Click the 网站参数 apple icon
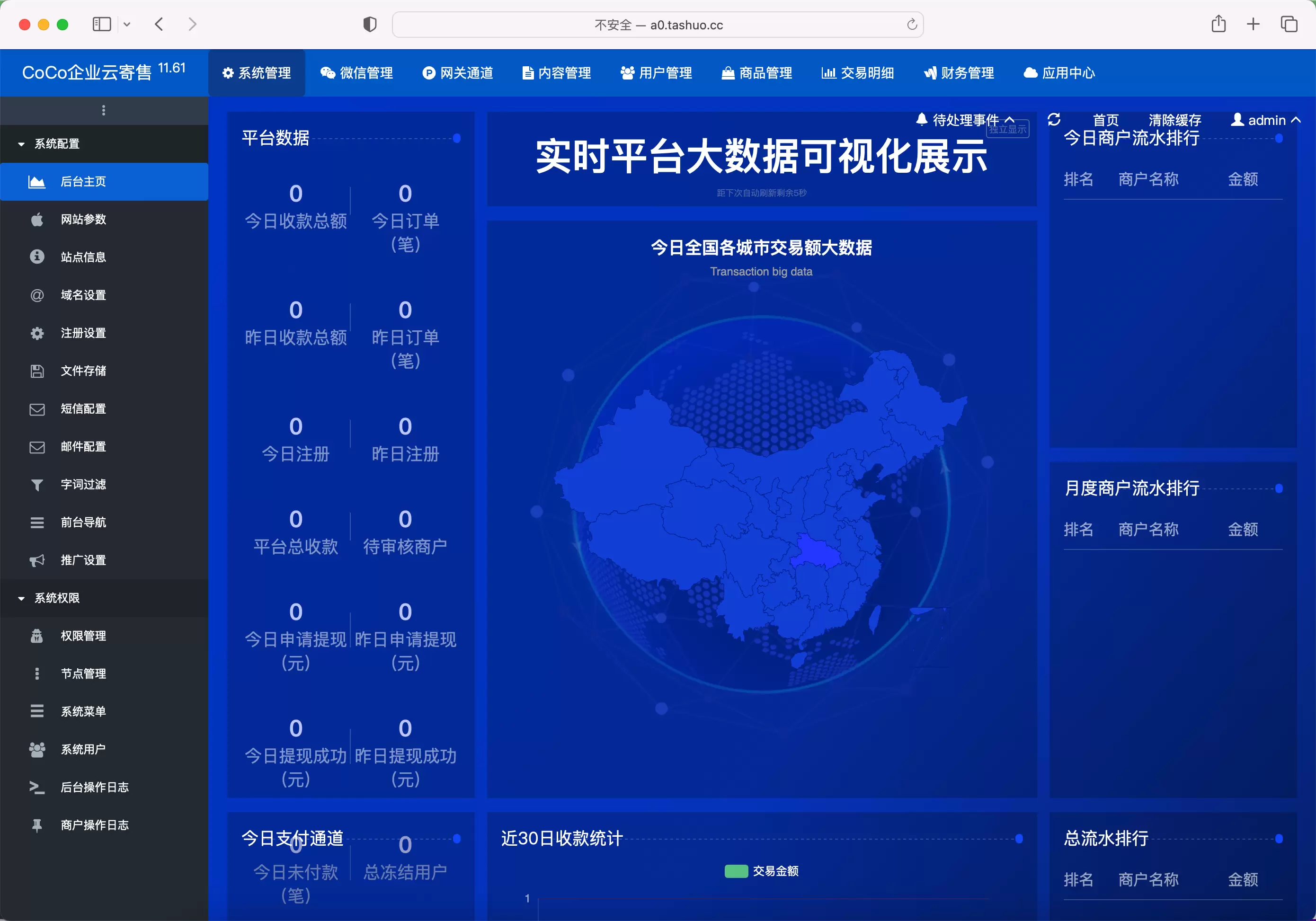This screenshot has width=1316, height=921. [x=36, y=220]
